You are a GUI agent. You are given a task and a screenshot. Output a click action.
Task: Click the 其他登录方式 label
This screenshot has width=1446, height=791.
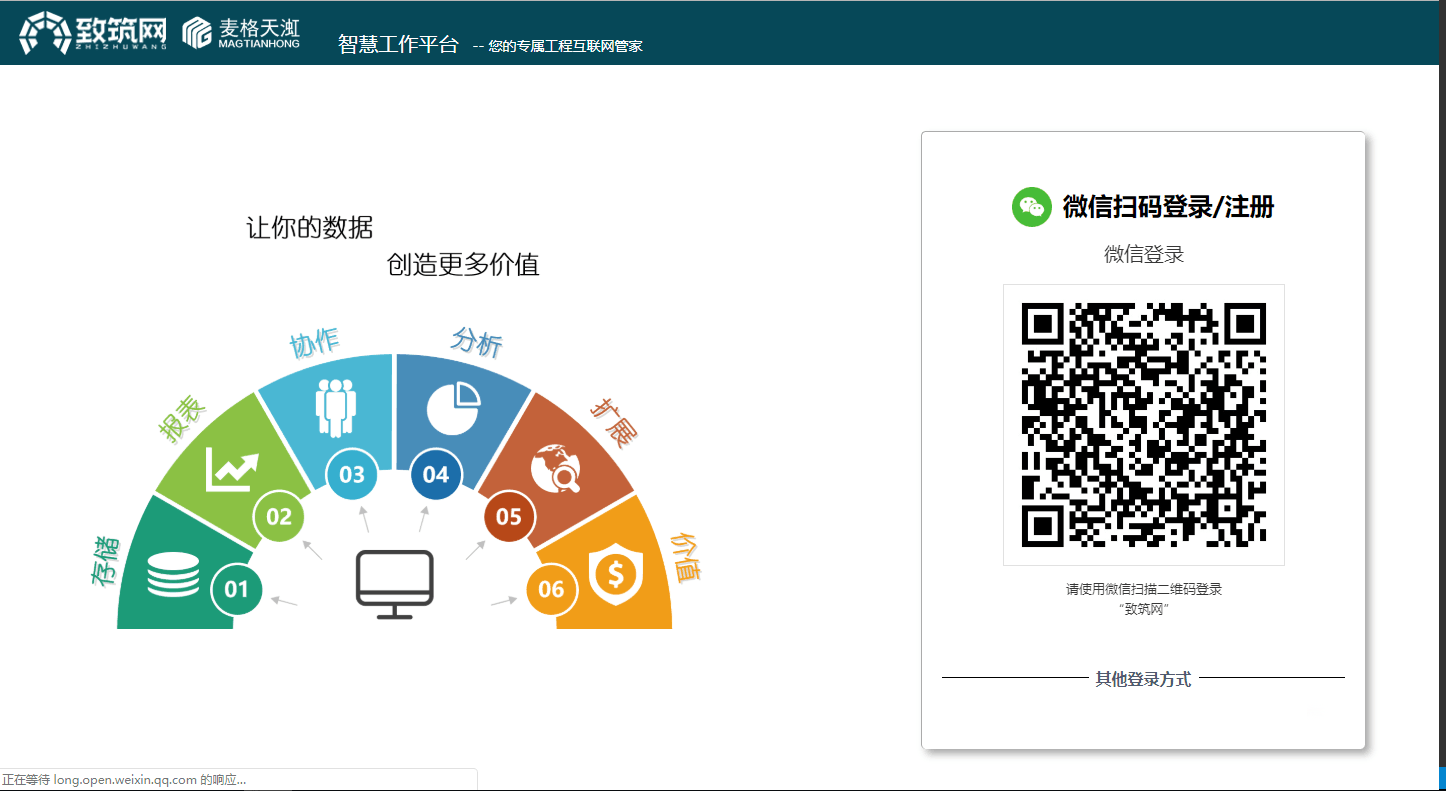pos(1143,679)
